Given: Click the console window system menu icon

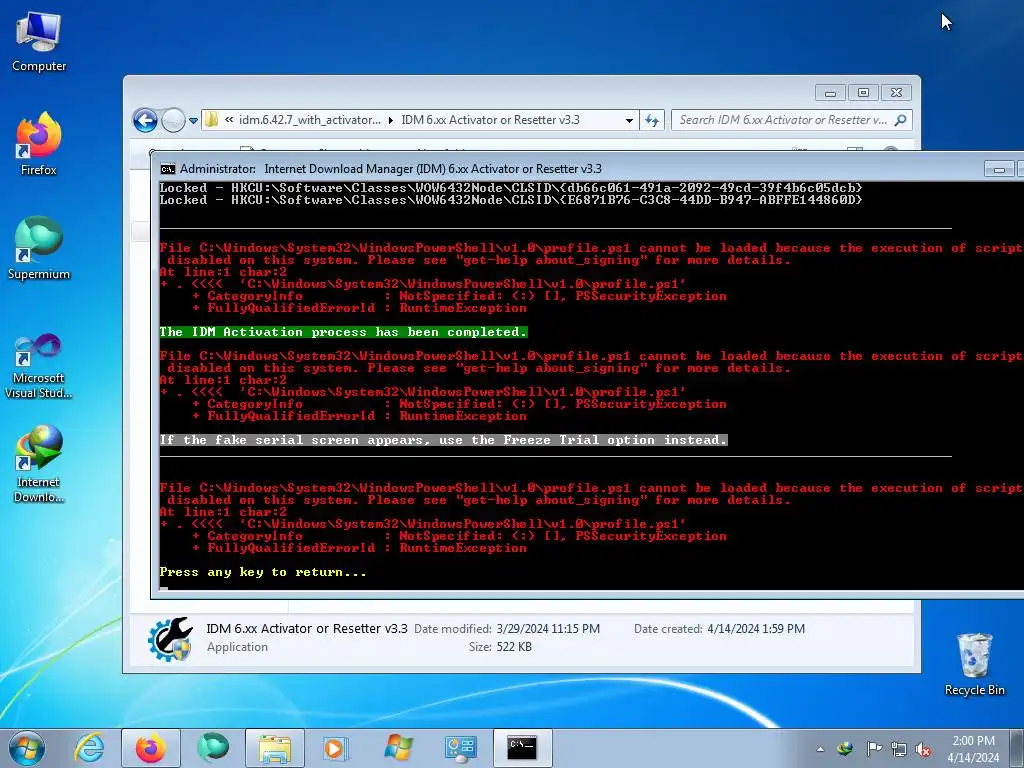Looking at the screenshot, I should 168,169.
